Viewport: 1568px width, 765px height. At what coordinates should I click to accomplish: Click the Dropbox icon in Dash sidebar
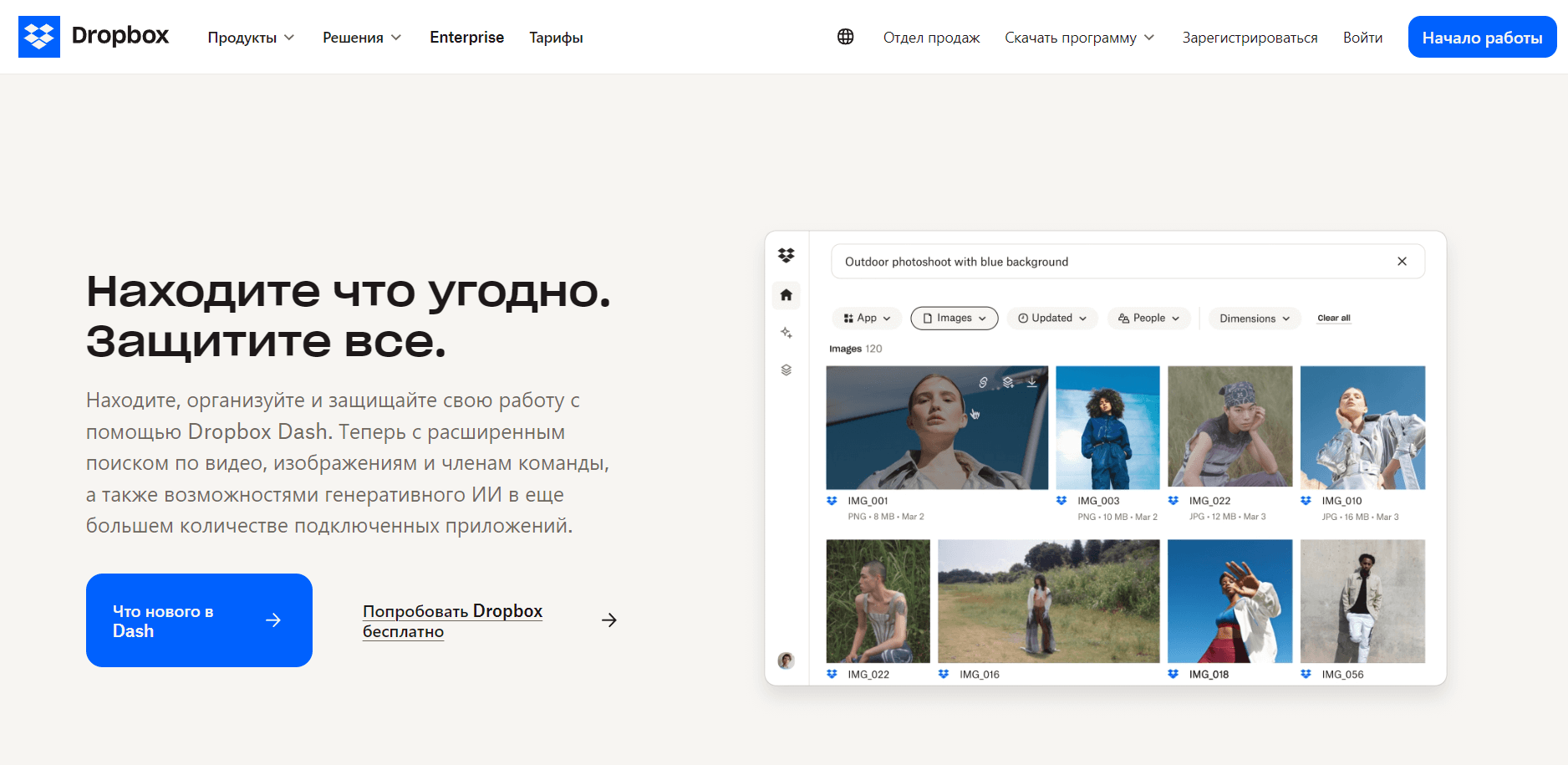click(787, 255)
